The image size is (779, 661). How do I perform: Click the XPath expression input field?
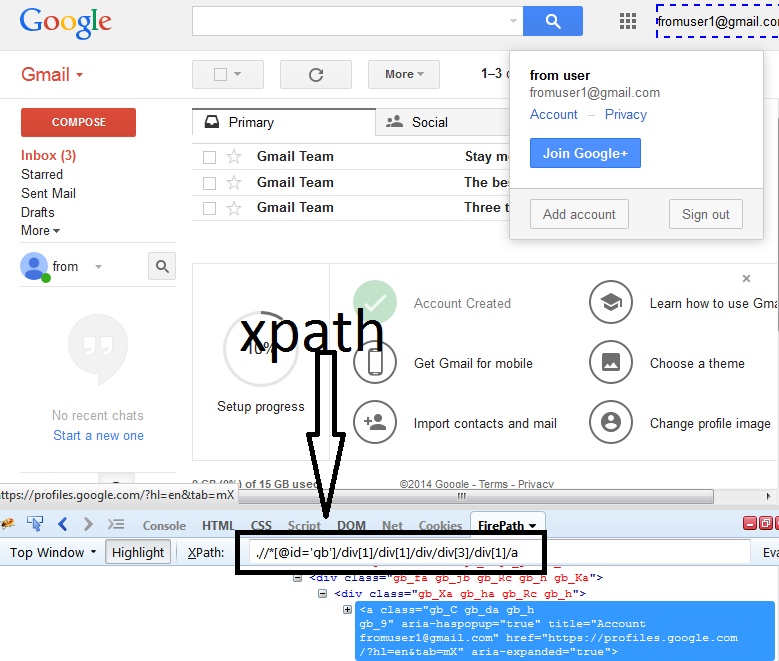(499, 553)
